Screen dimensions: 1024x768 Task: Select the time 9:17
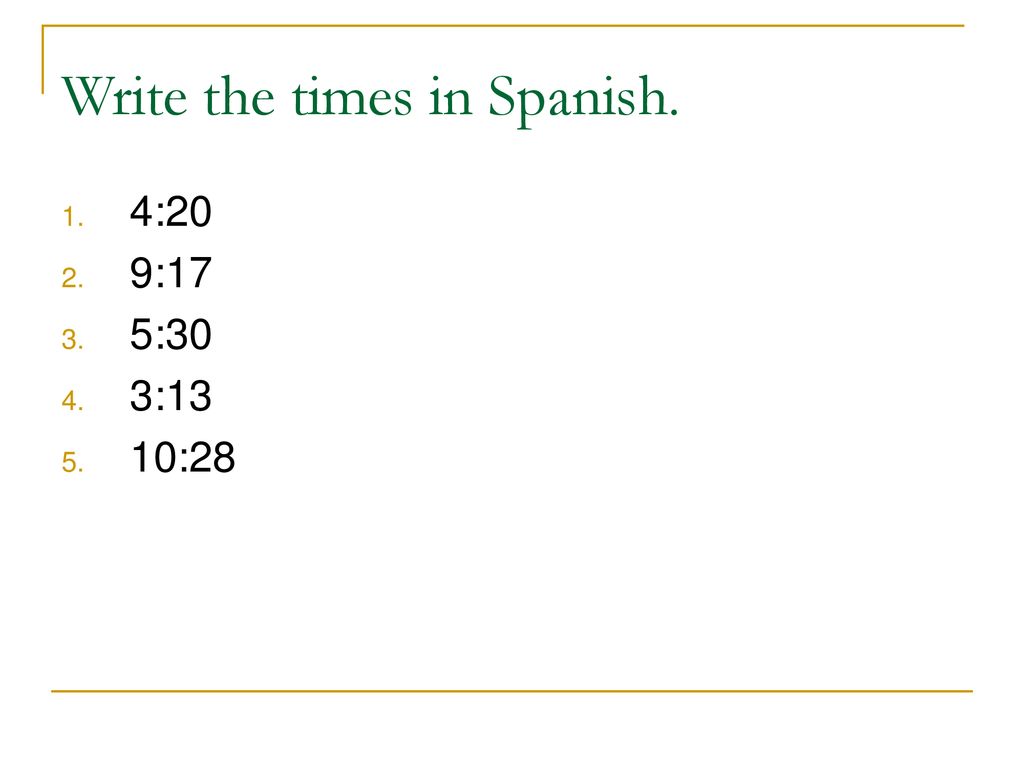click(170, 273)
